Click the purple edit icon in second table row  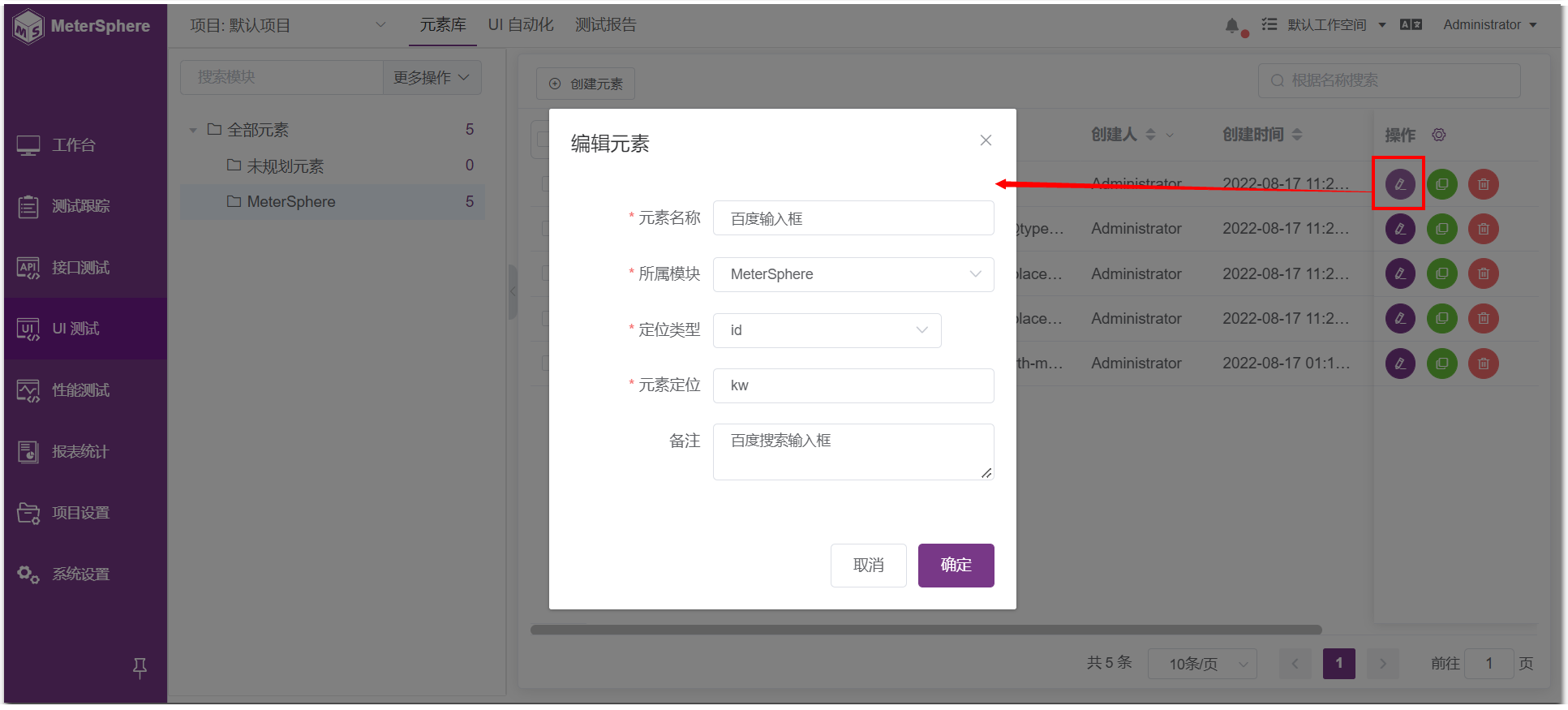click(1400, 229)
